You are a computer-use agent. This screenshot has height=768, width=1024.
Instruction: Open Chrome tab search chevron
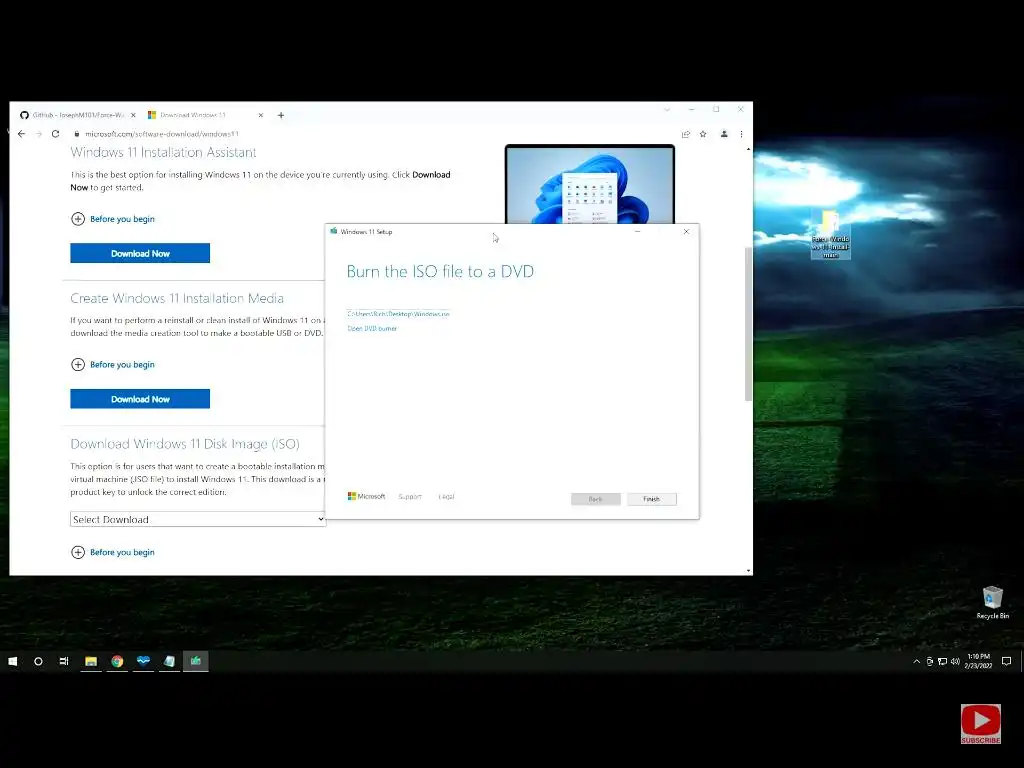tap(667, 110)
